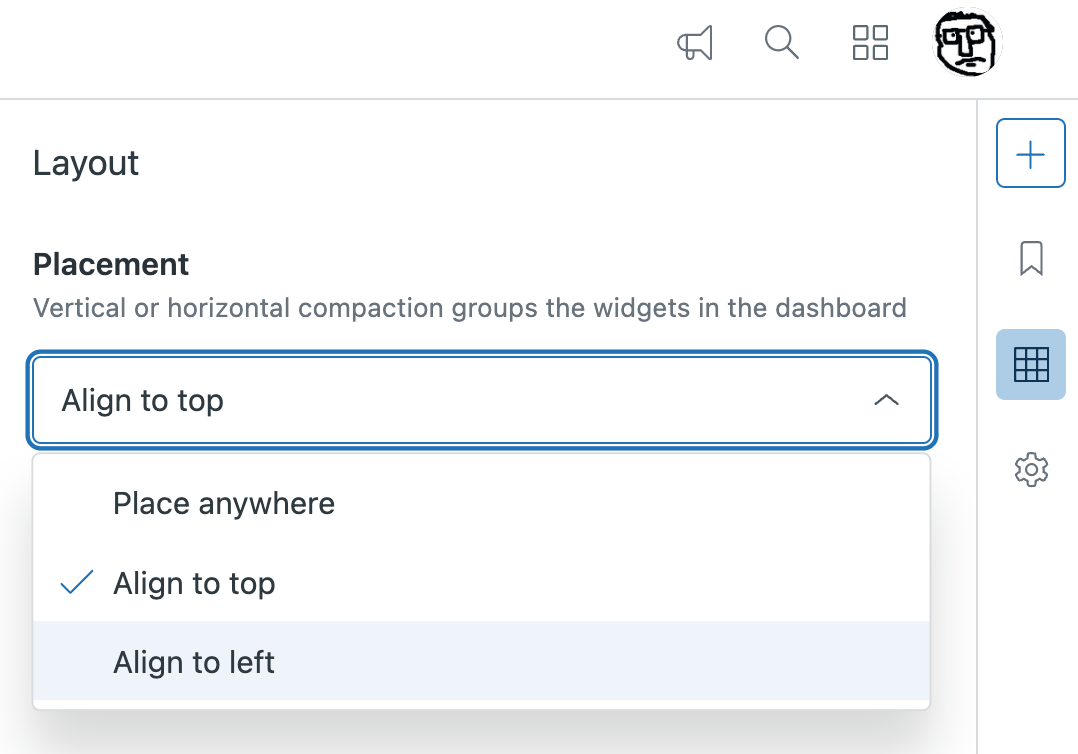Screen dimensions: 1078x754
Task: Choose Align to left from the list
Action: coord(193,662)
